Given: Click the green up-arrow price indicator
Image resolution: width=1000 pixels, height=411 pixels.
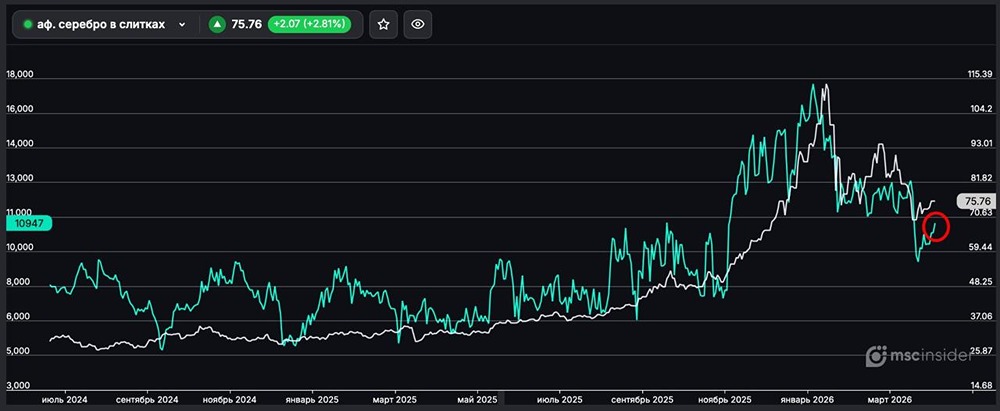Looking at the screenshot, I should (217, 25).
